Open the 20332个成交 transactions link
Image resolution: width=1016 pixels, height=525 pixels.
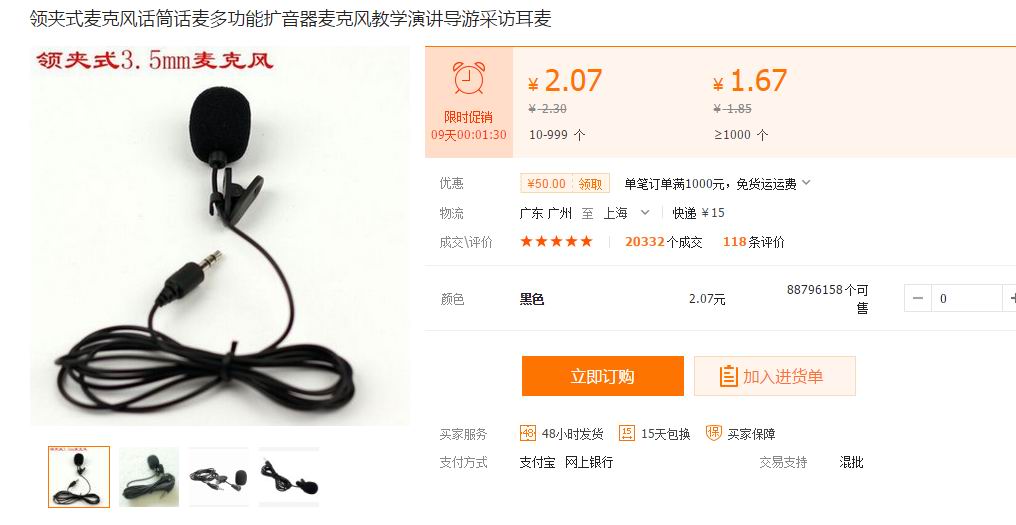[664, 242]
